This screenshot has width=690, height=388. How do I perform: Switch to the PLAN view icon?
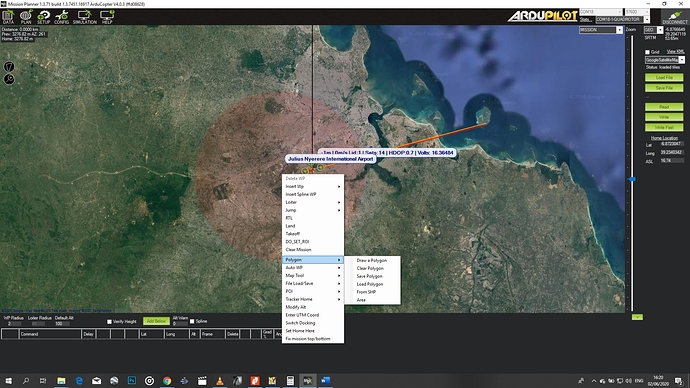pos(26,17)
